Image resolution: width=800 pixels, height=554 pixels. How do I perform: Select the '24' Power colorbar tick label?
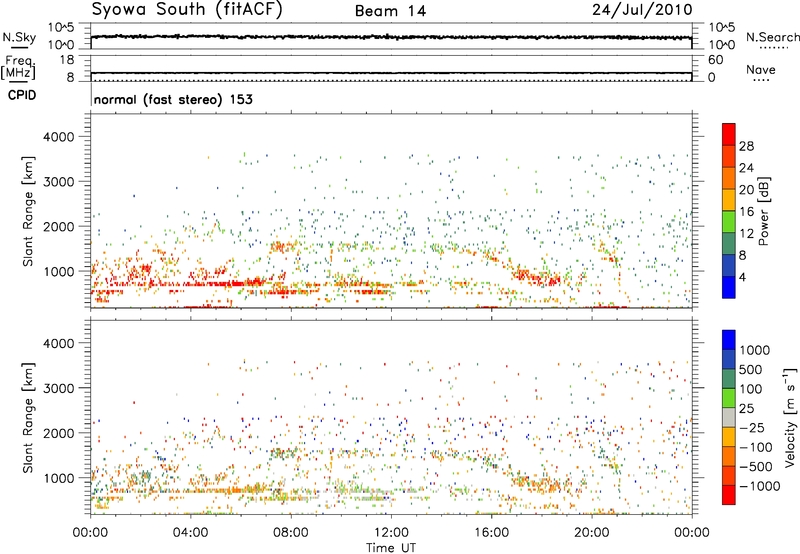tap(746, 168)
